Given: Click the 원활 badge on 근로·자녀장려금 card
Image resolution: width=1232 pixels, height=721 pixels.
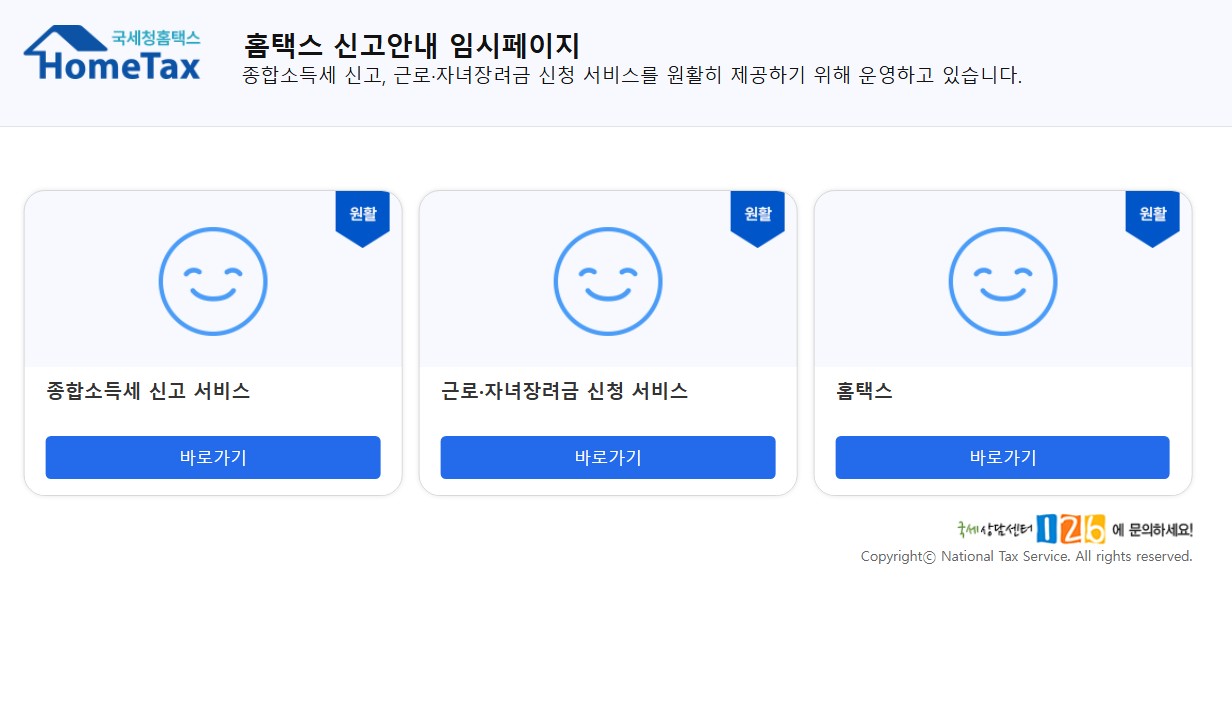Looking at the screenshot, I should click(x=758, y=218).
